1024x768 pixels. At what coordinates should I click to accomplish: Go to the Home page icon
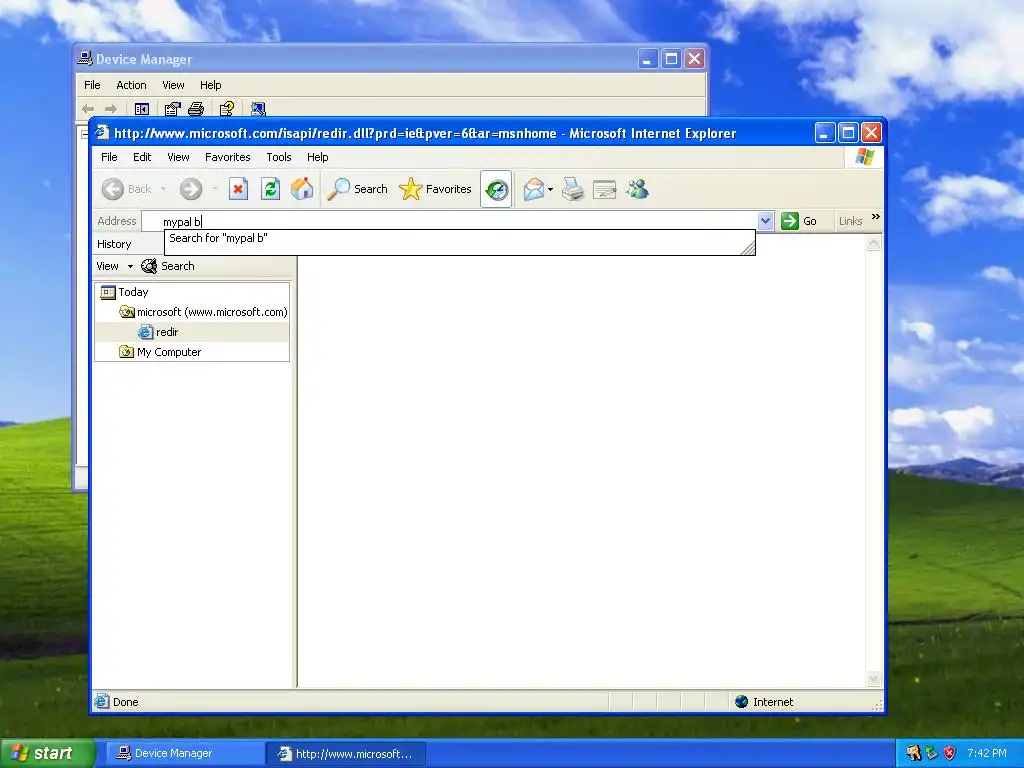point(302,189)
